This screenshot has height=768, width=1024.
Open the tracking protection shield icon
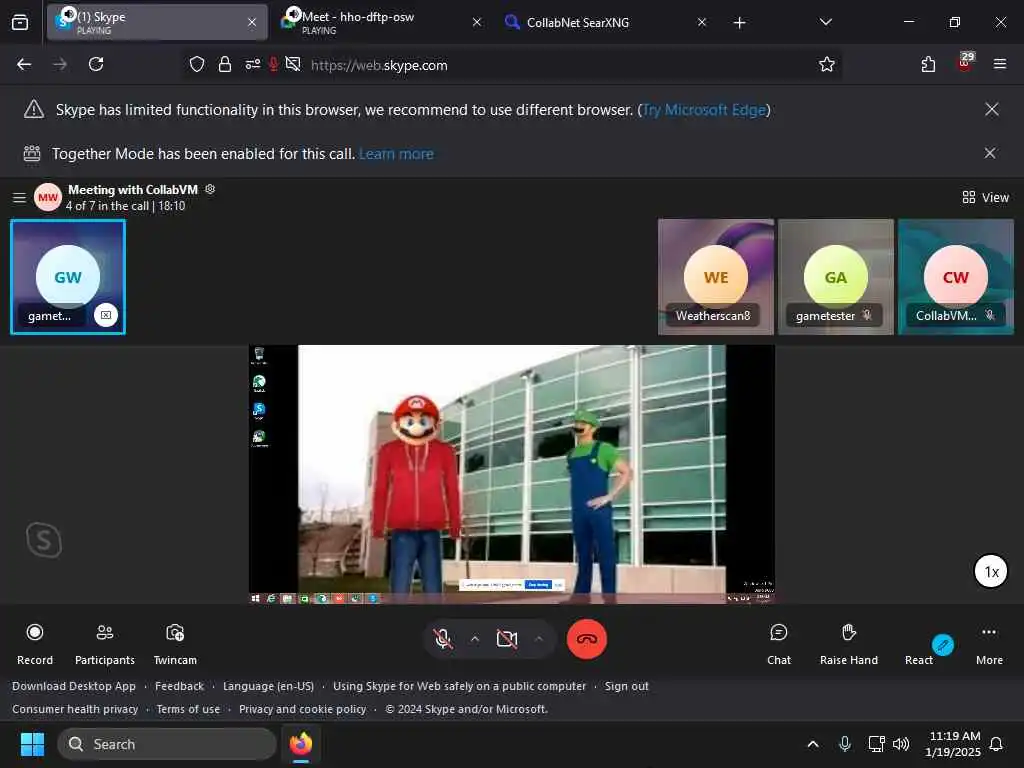click(197, 64)
